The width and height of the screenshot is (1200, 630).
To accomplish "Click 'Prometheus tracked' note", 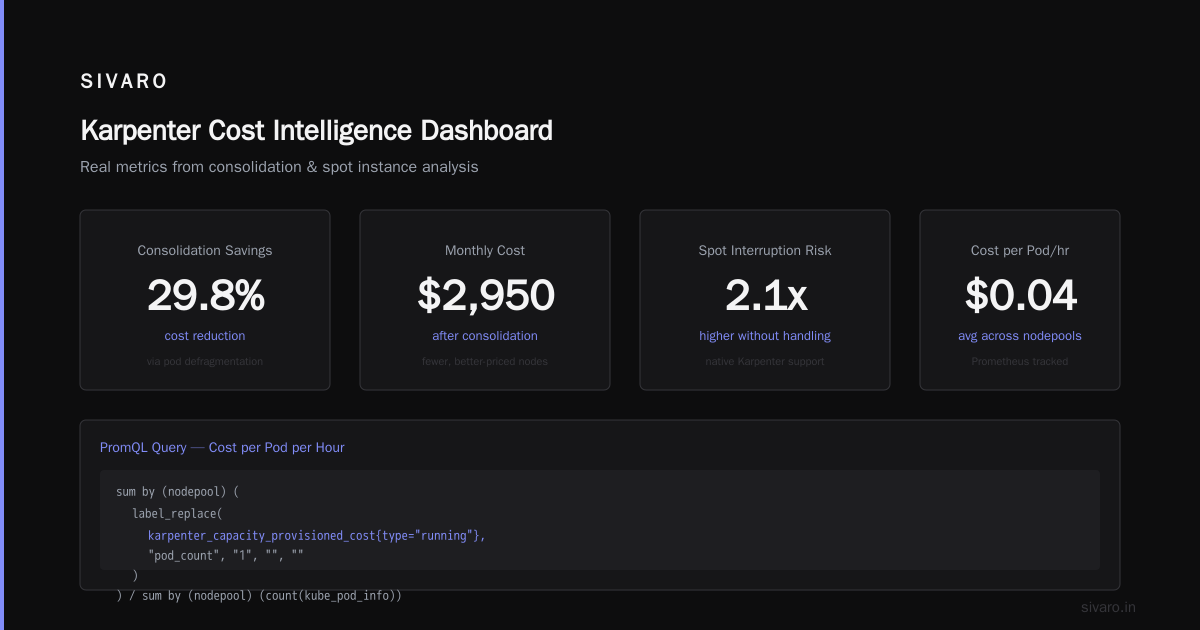I will tap(1020, 361).
